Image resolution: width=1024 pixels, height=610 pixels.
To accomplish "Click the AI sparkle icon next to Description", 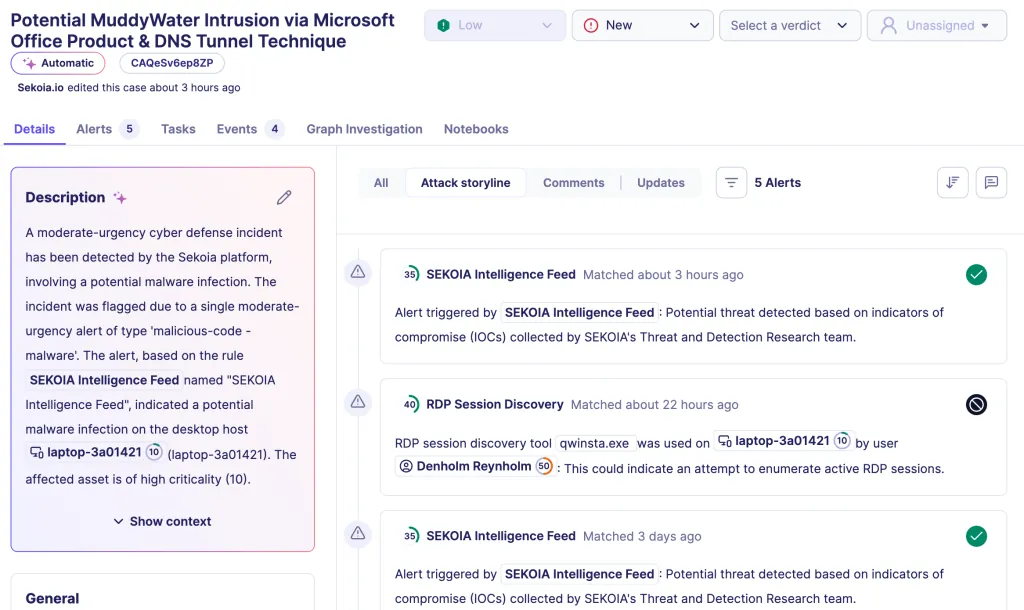I will point(120,197).
